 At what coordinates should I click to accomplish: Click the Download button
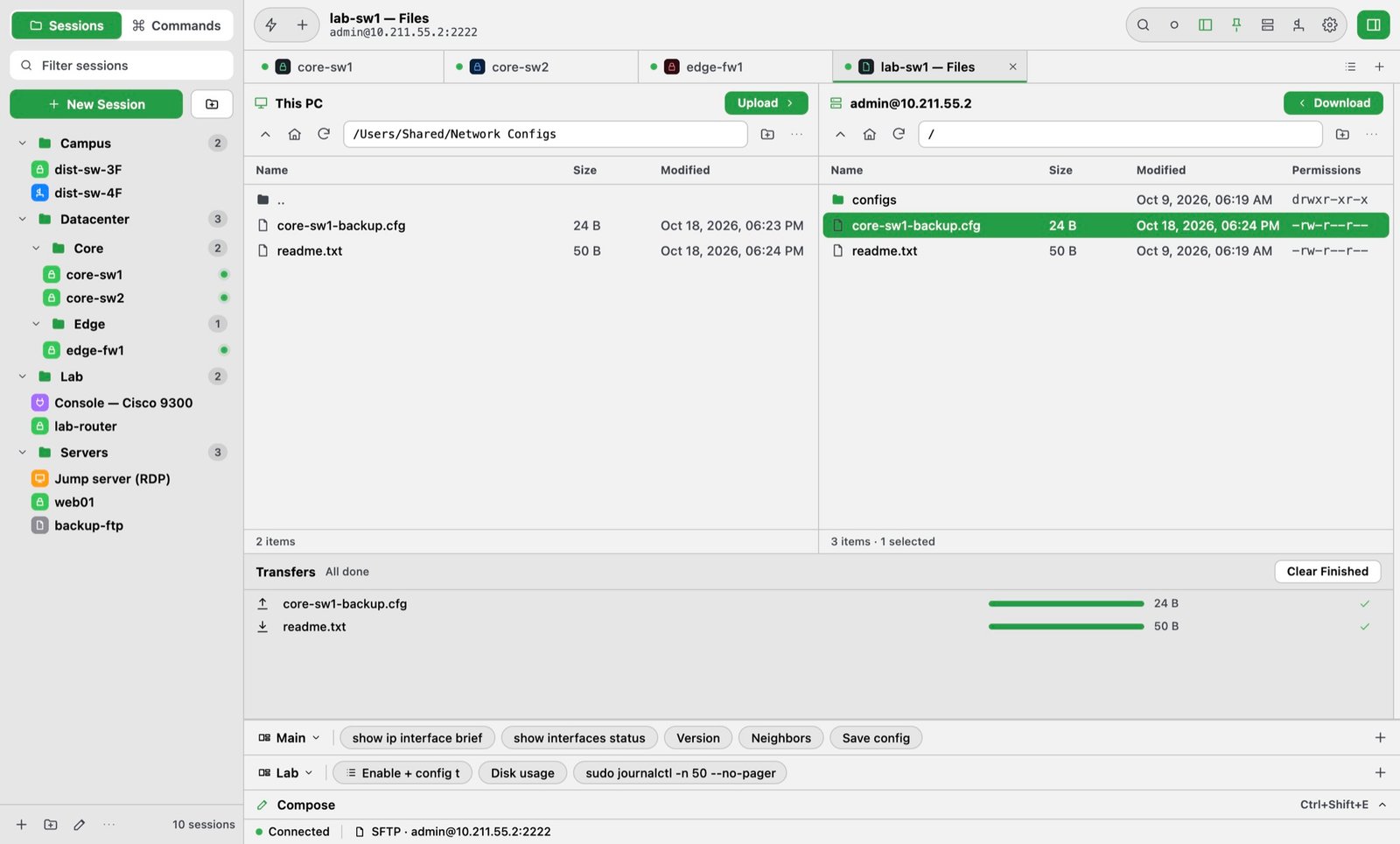tap(1333, 103)
